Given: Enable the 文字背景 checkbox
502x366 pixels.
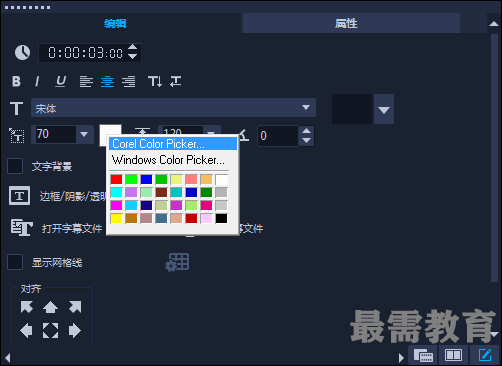Looking at the screenshot, I should point(15,166).
